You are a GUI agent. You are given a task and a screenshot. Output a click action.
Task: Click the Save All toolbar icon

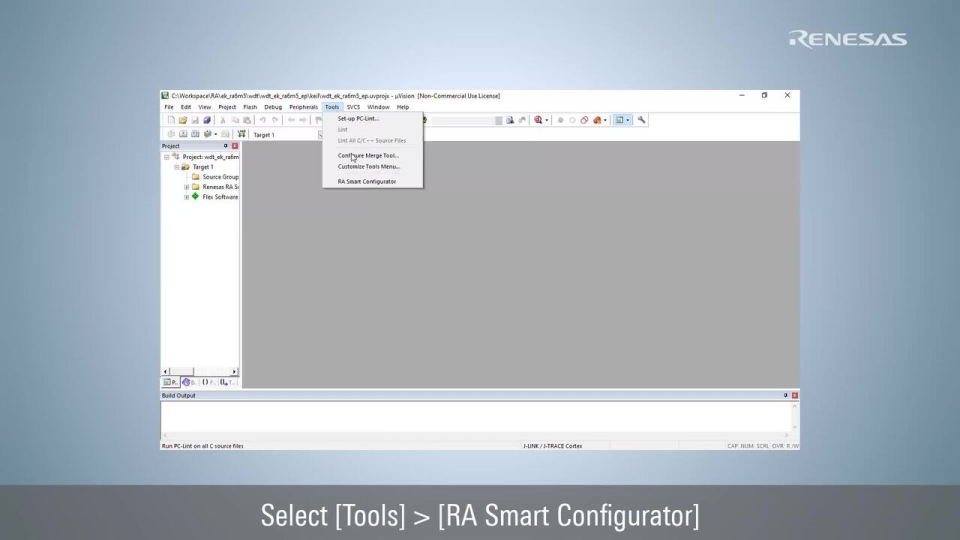point(207,120)
